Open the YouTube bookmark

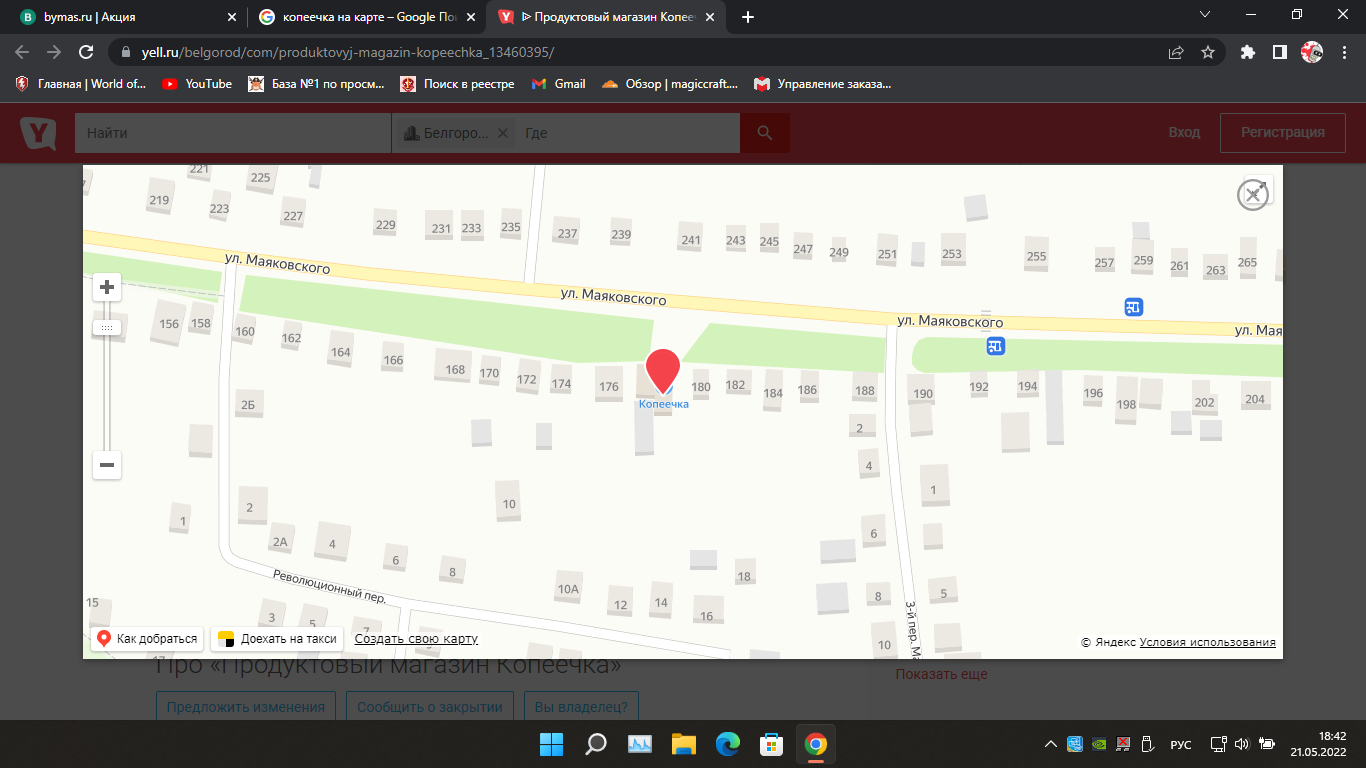(197, 84)
